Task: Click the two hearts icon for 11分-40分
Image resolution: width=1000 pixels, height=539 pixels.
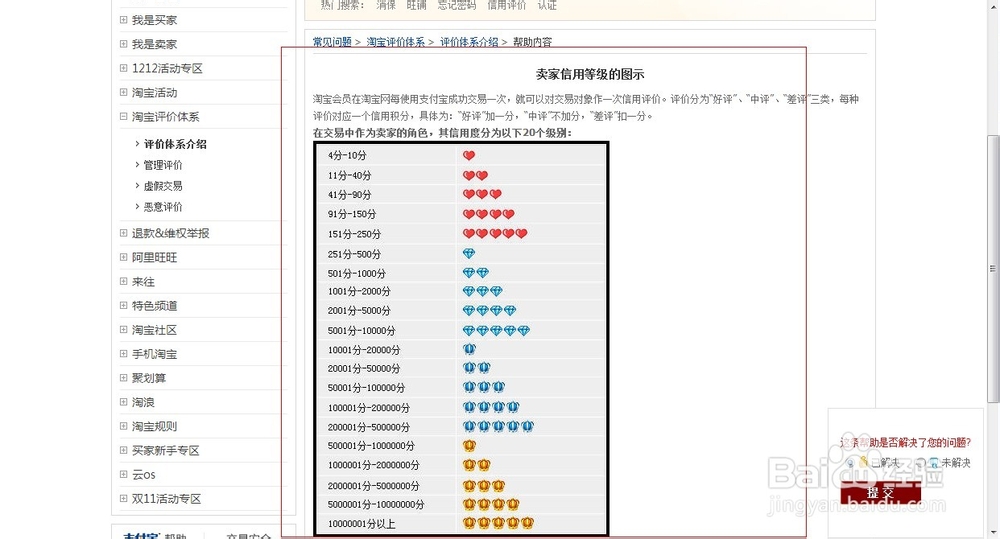Action: 475,175
